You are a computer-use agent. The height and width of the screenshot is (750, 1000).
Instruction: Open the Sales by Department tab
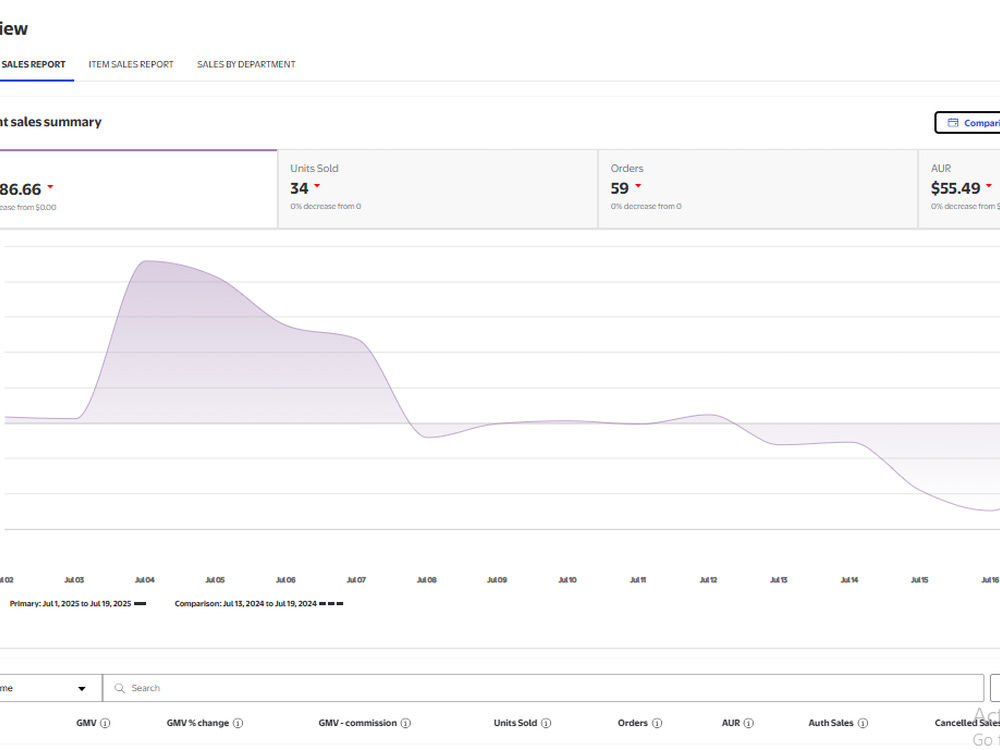[246, 64]
